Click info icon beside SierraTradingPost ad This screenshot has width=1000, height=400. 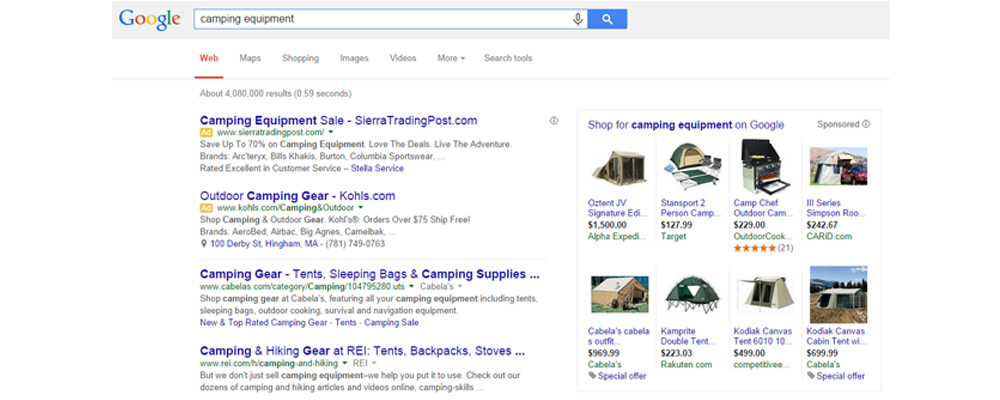pyautogui.click(x=554, y=121)
